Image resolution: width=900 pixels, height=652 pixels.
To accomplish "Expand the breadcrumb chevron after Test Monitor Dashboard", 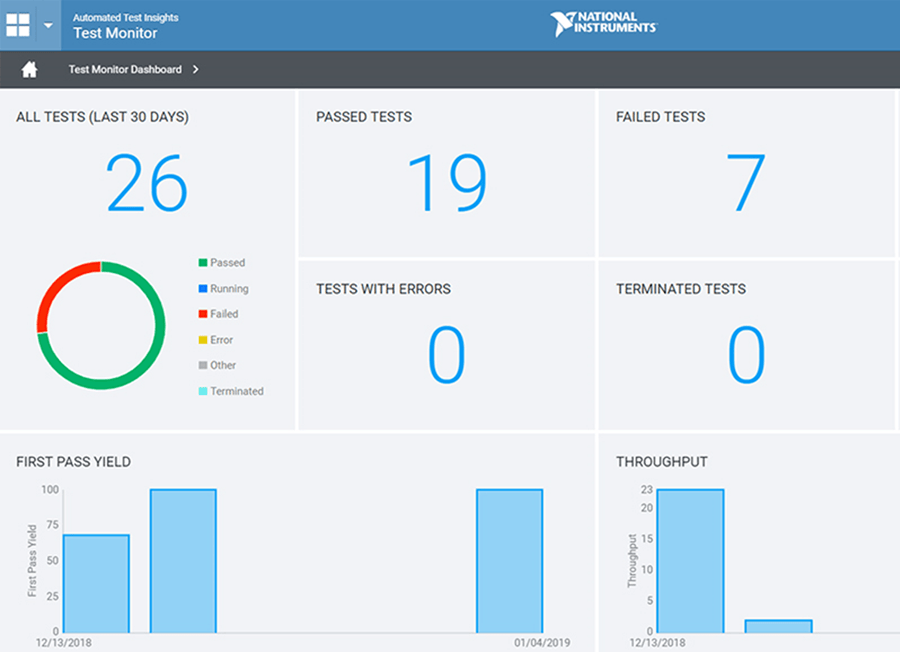I will coord(196,70).
